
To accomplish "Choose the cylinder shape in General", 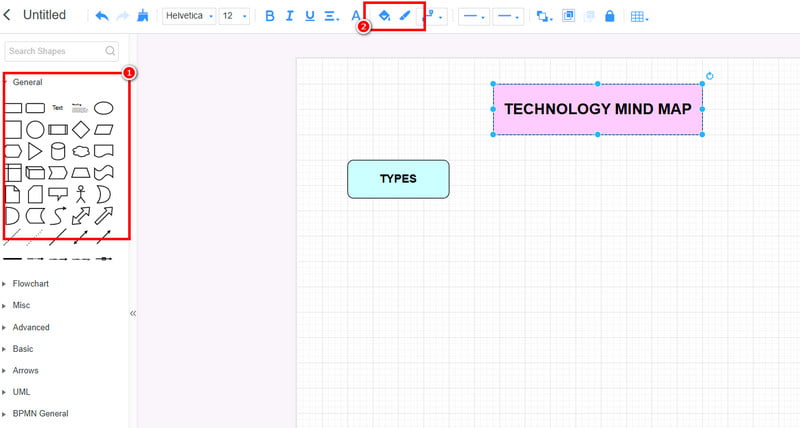I will click(58, 151).
